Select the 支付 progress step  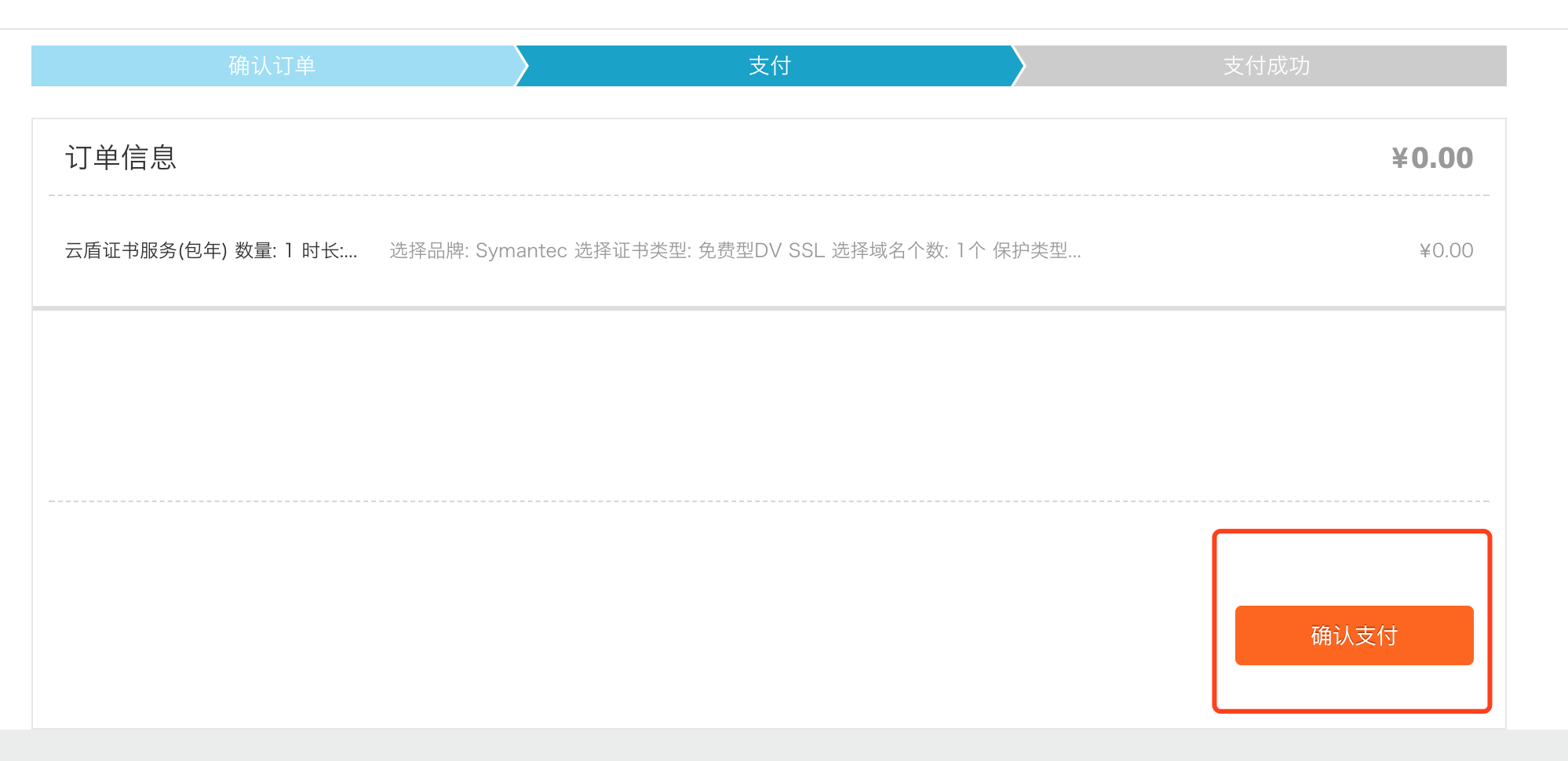pyautogui.click(x=769, y=66)
